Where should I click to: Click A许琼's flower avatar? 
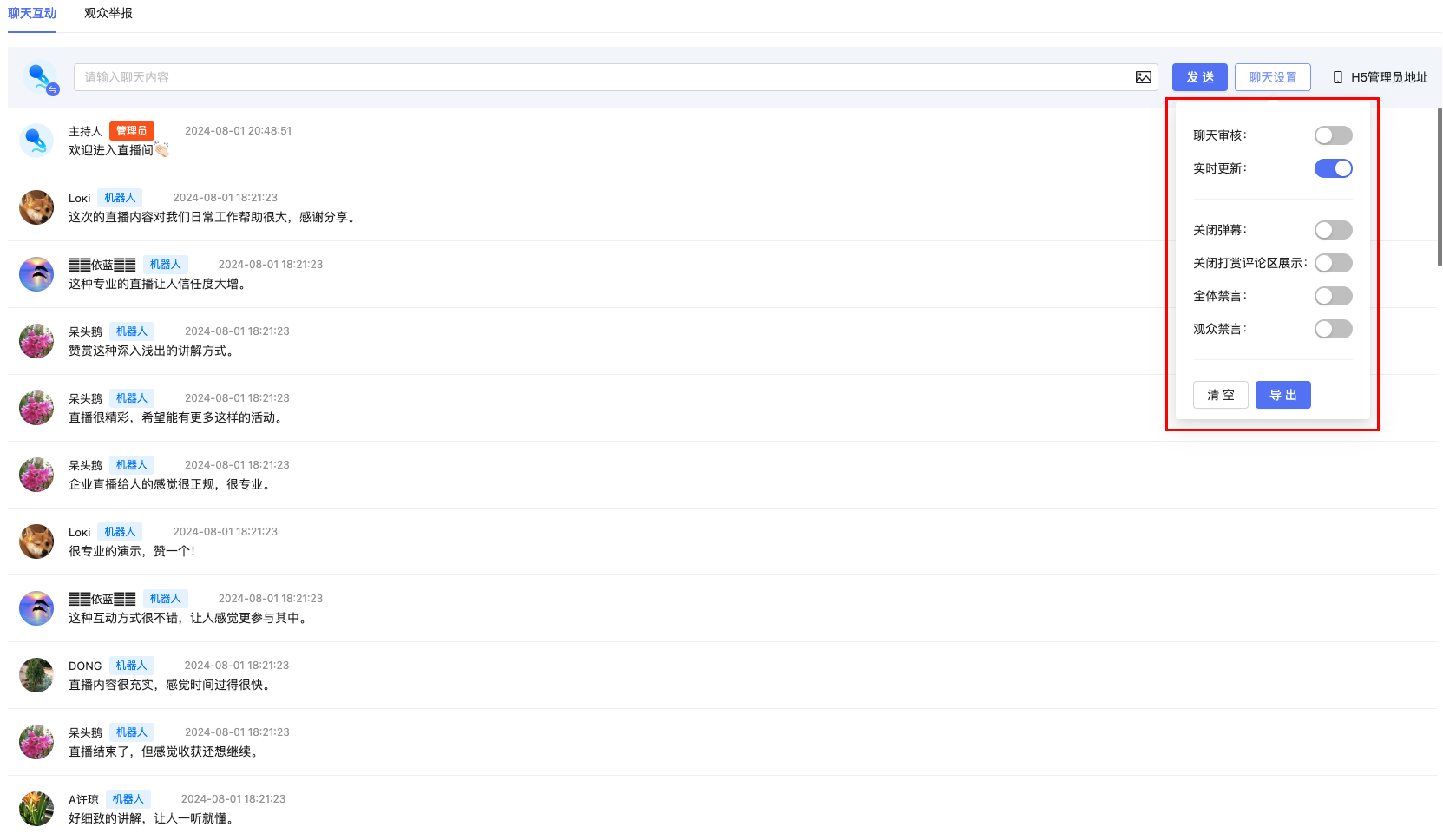[x=36, y=809]
